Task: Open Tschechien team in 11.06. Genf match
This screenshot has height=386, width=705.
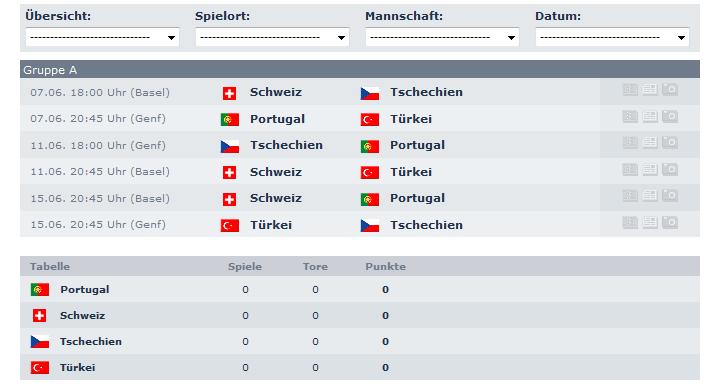Action: pos(286,145)
